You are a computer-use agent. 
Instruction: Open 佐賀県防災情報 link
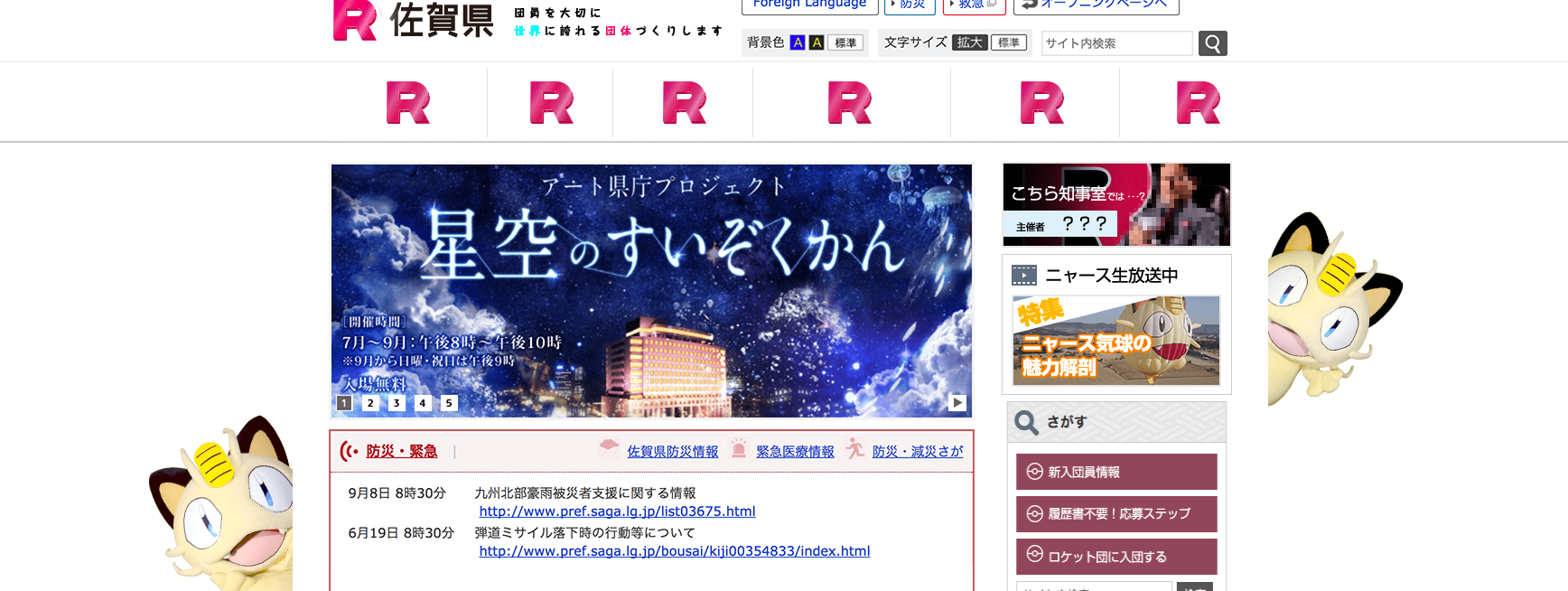click(x=673, y=452)
